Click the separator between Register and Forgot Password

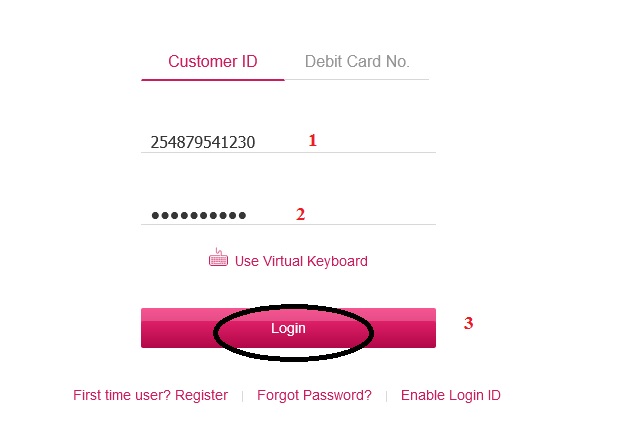point(242,396)
